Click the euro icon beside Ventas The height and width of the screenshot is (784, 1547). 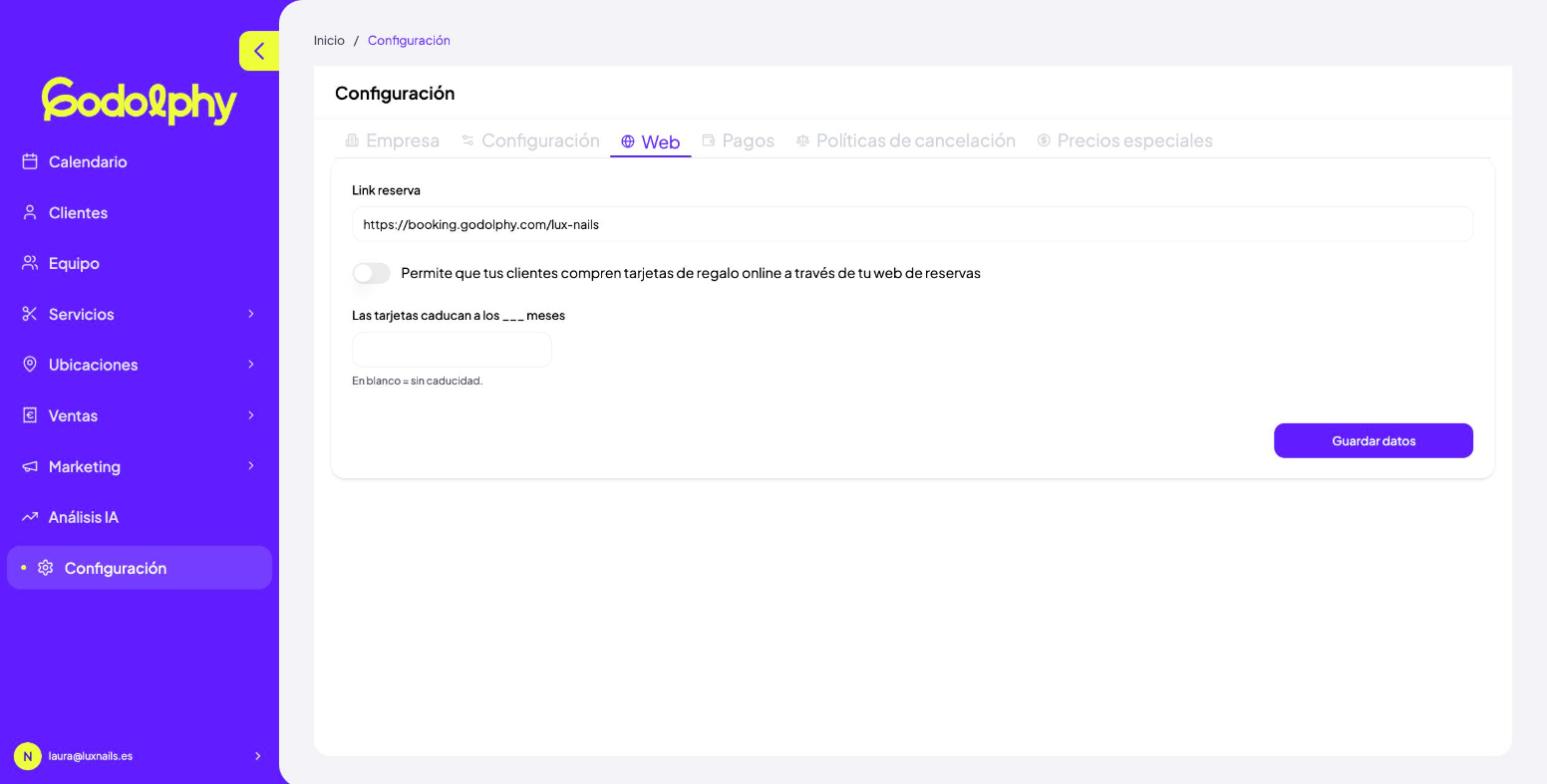[x=30, y=416]
